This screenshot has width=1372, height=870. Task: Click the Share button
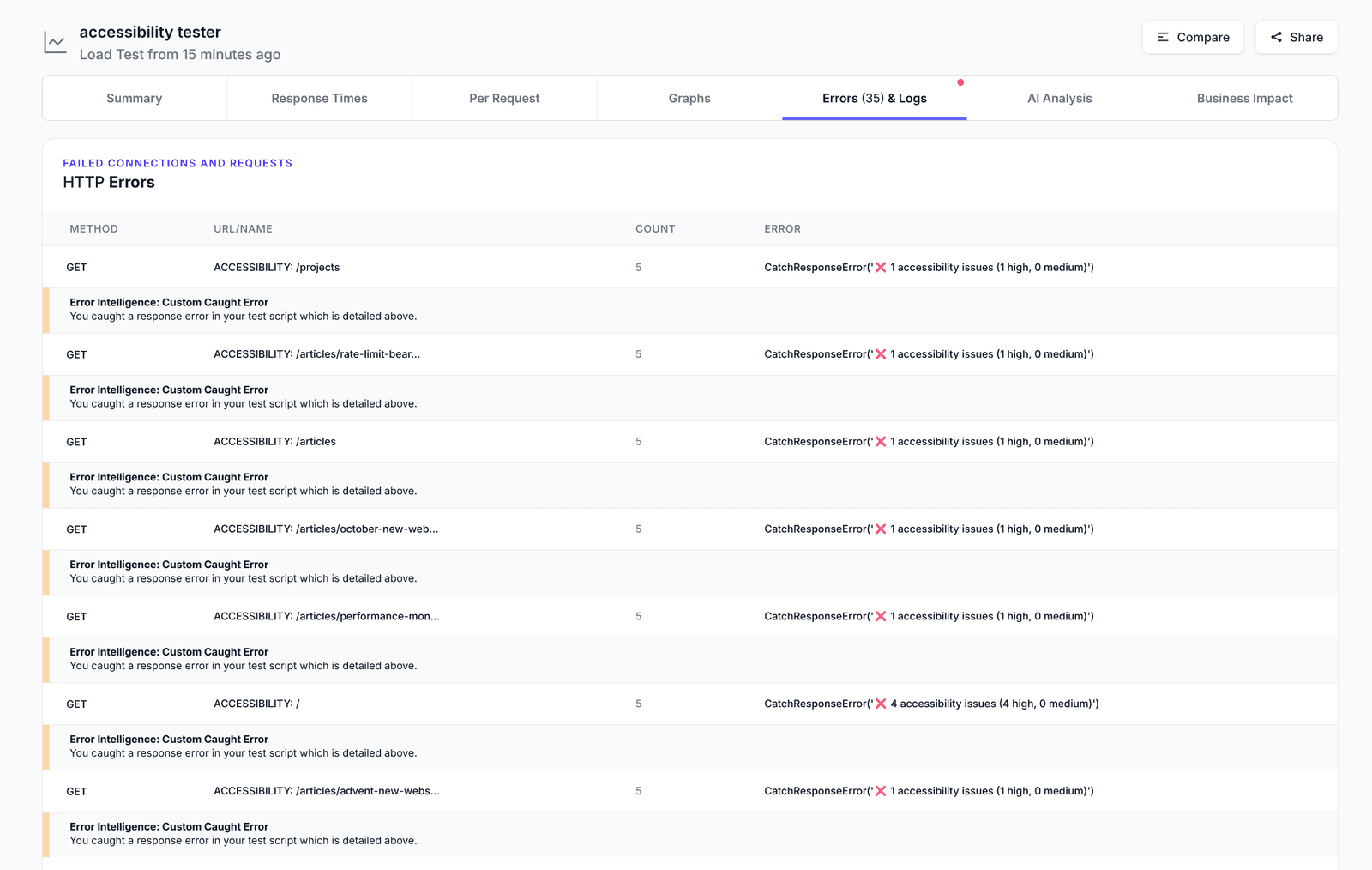(1297, 37)
